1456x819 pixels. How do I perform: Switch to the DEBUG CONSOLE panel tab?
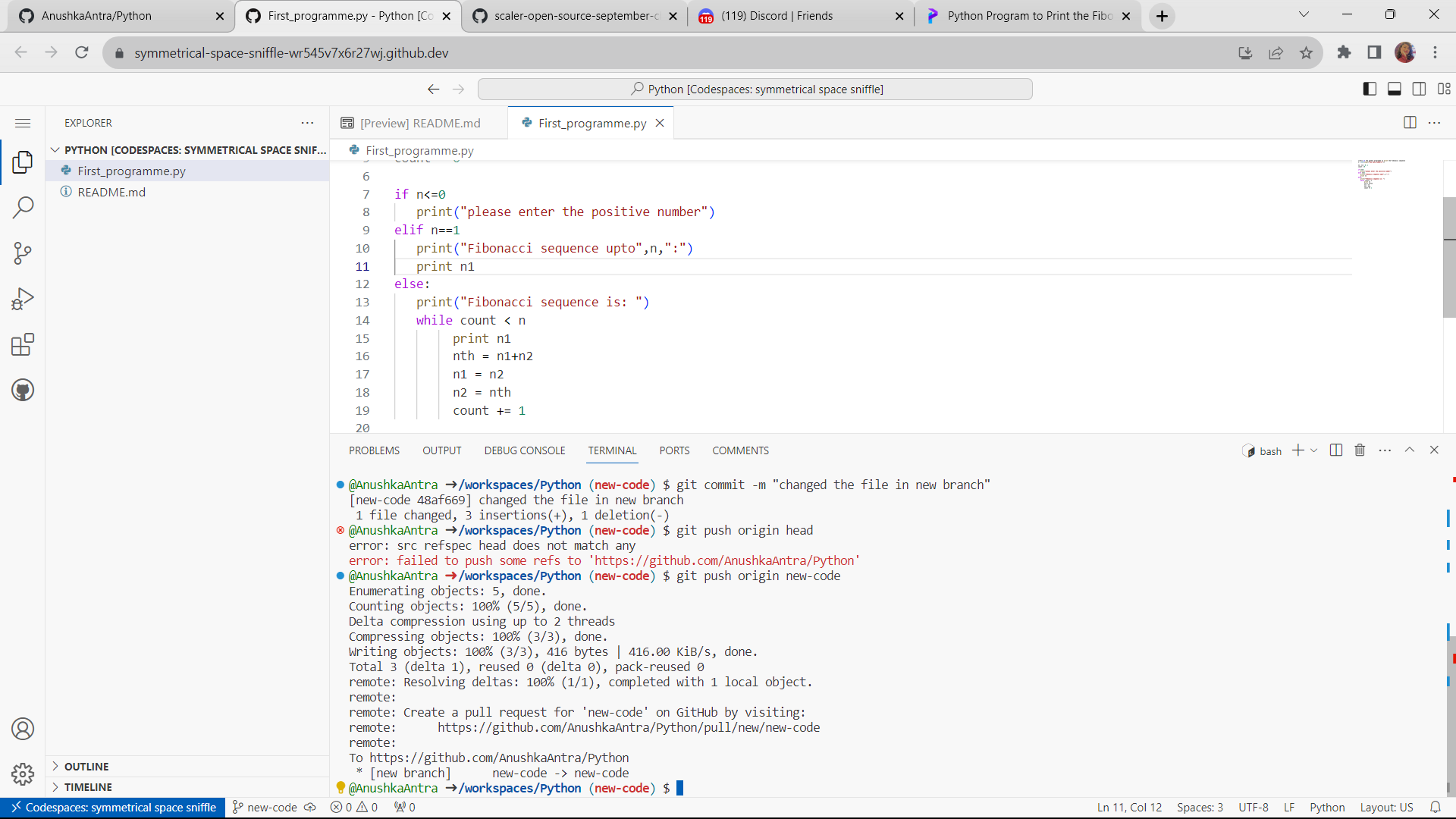coord(524,450)
